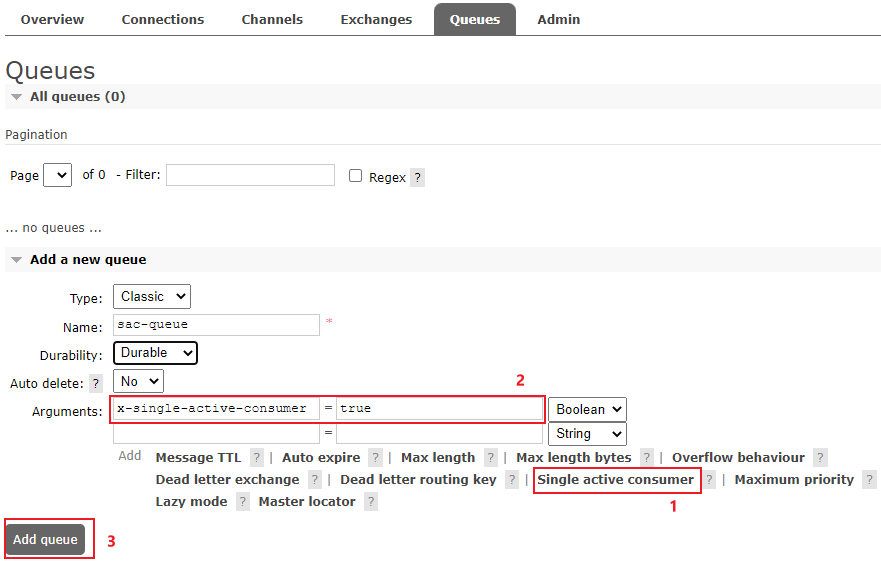
Task: Switch to the Exchanges tab
Action: tap(376, 19)
